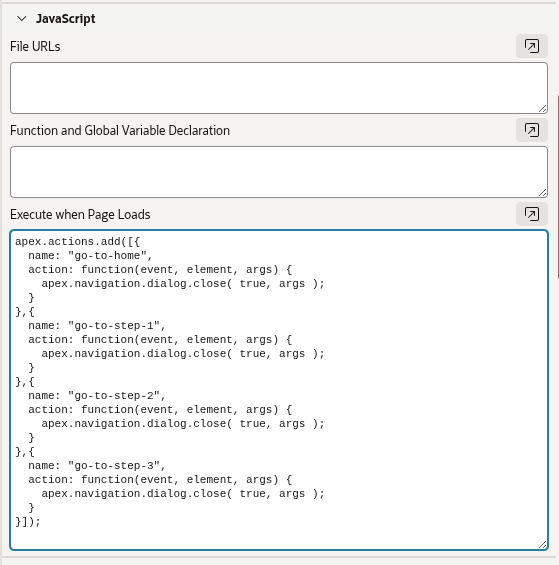The width and height of the screenshot is (559, 565).
Task: Click the Execute when Page Loads label
Action: pos(80,214)
